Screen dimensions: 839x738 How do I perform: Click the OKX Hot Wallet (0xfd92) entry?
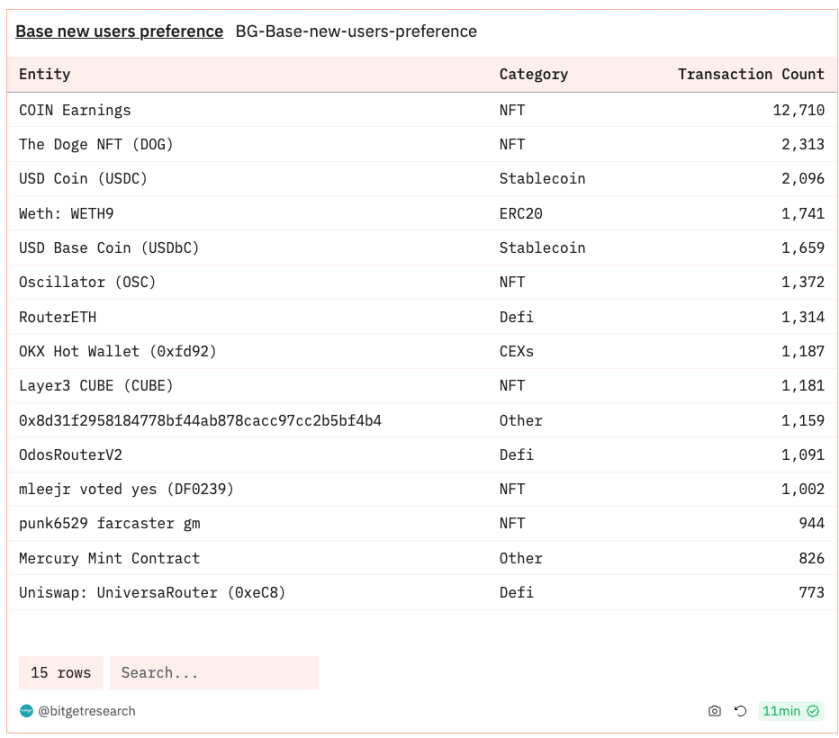click(118, 351)
